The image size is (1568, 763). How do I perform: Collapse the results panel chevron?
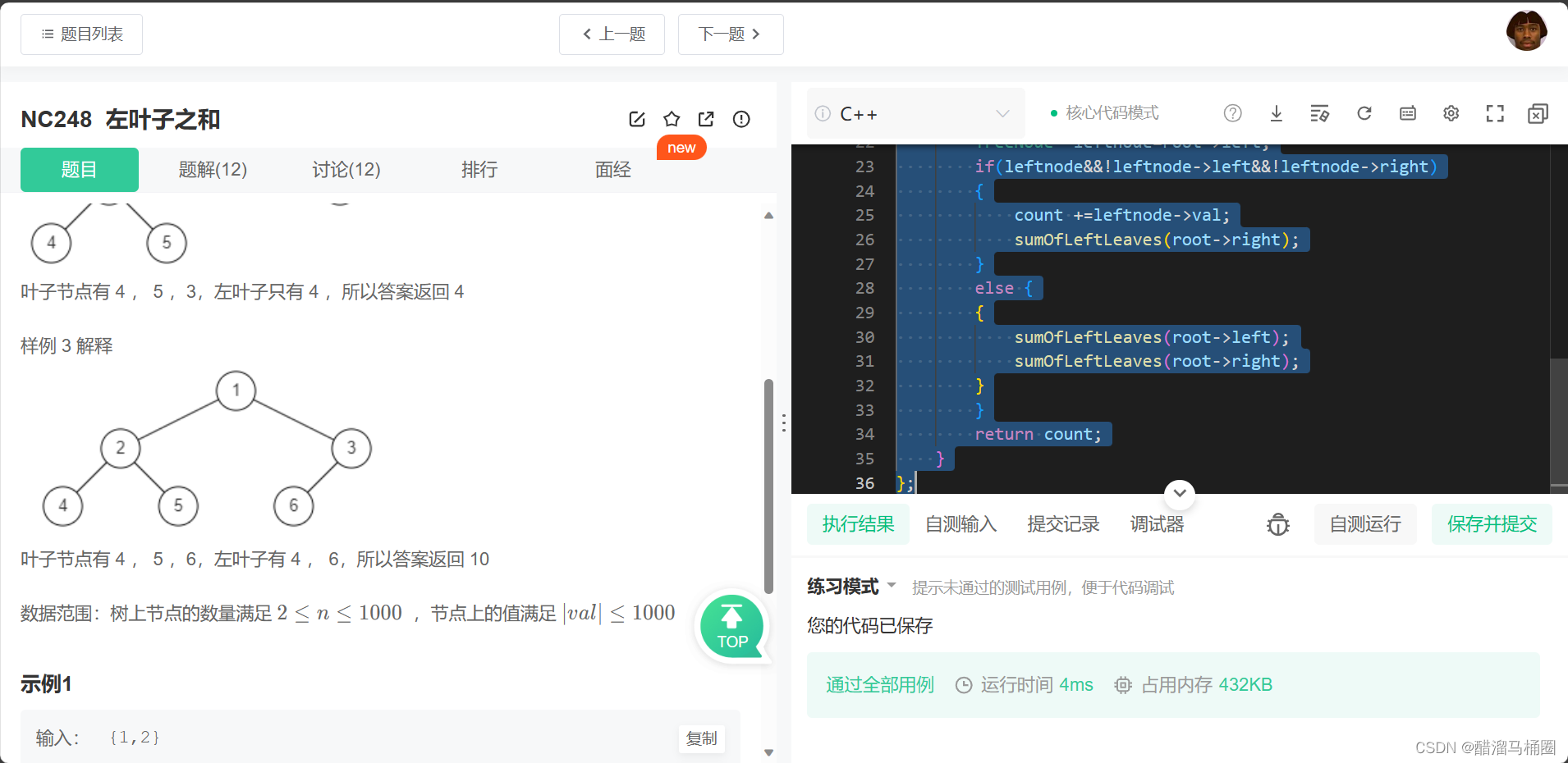coord(1180,493)
